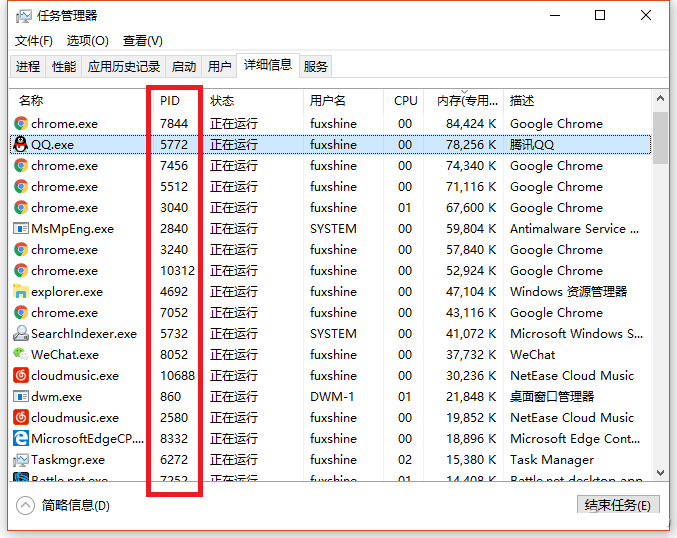Click the description 桌面窗口管理器
The width and height of the screenshot is (677, 538).
[552, 397]
